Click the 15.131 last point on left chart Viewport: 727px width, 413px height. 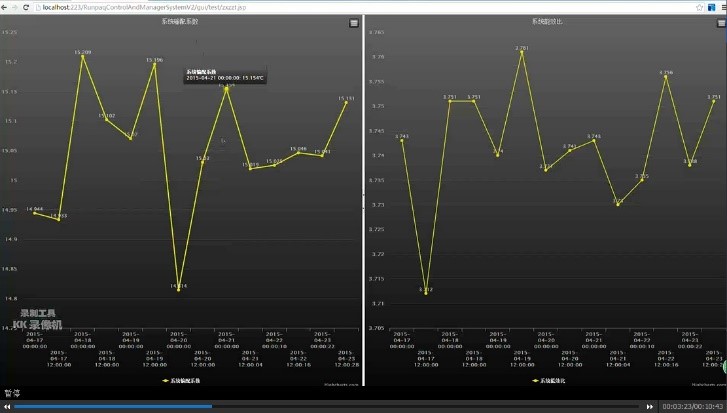[346, 103]
